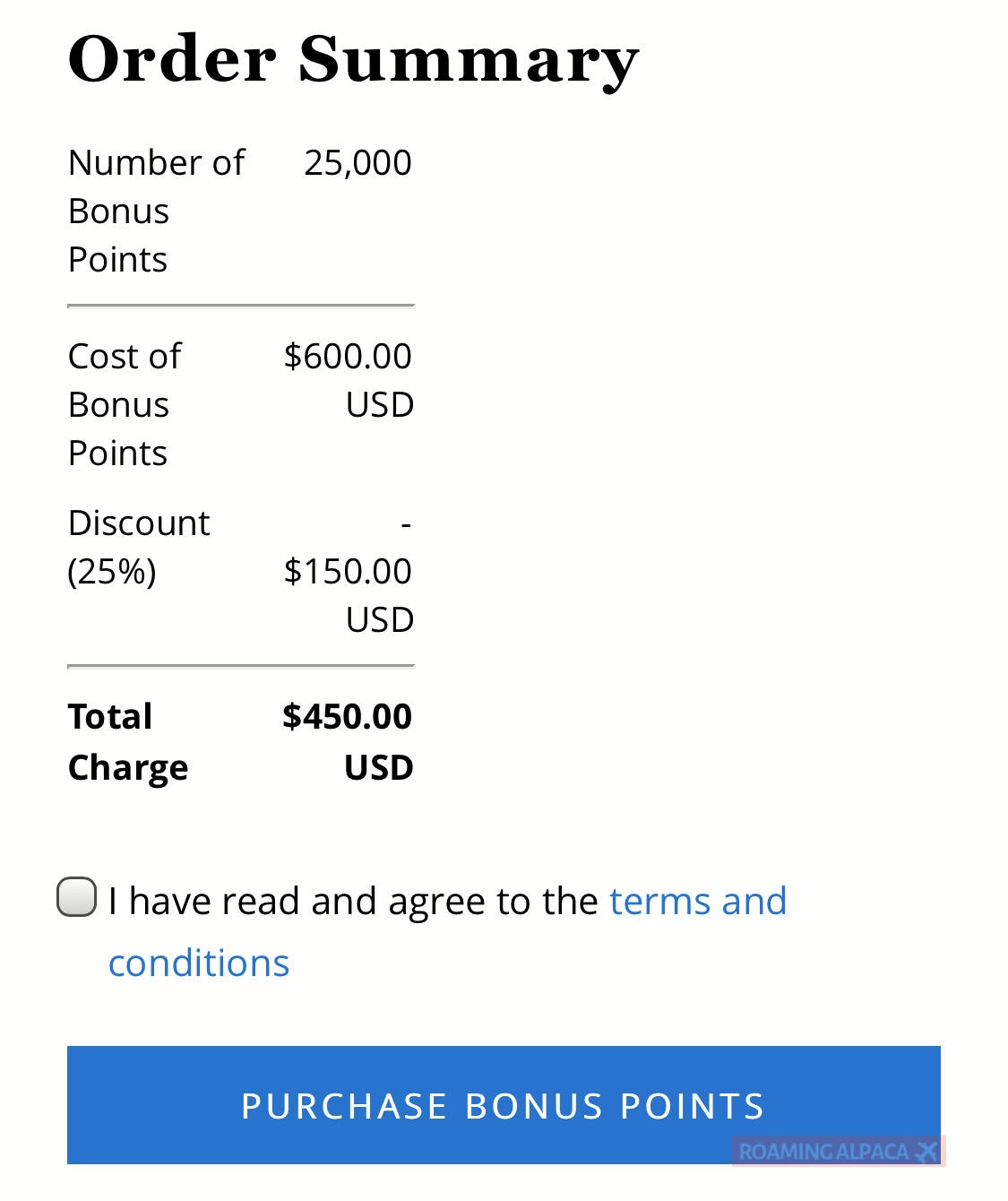Click the Number of Bonus Points label
Screen dimensions: 1008x1201
pos(156,211)
